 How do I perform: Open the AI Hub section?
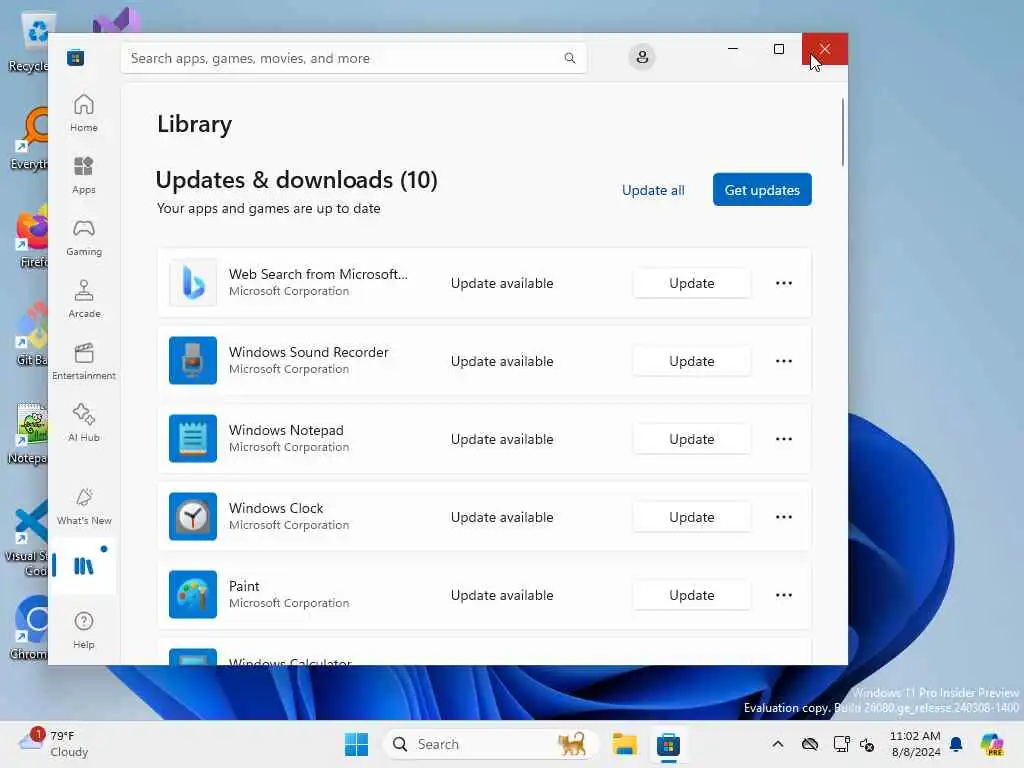pyautogui.click(x=84, y=423)
